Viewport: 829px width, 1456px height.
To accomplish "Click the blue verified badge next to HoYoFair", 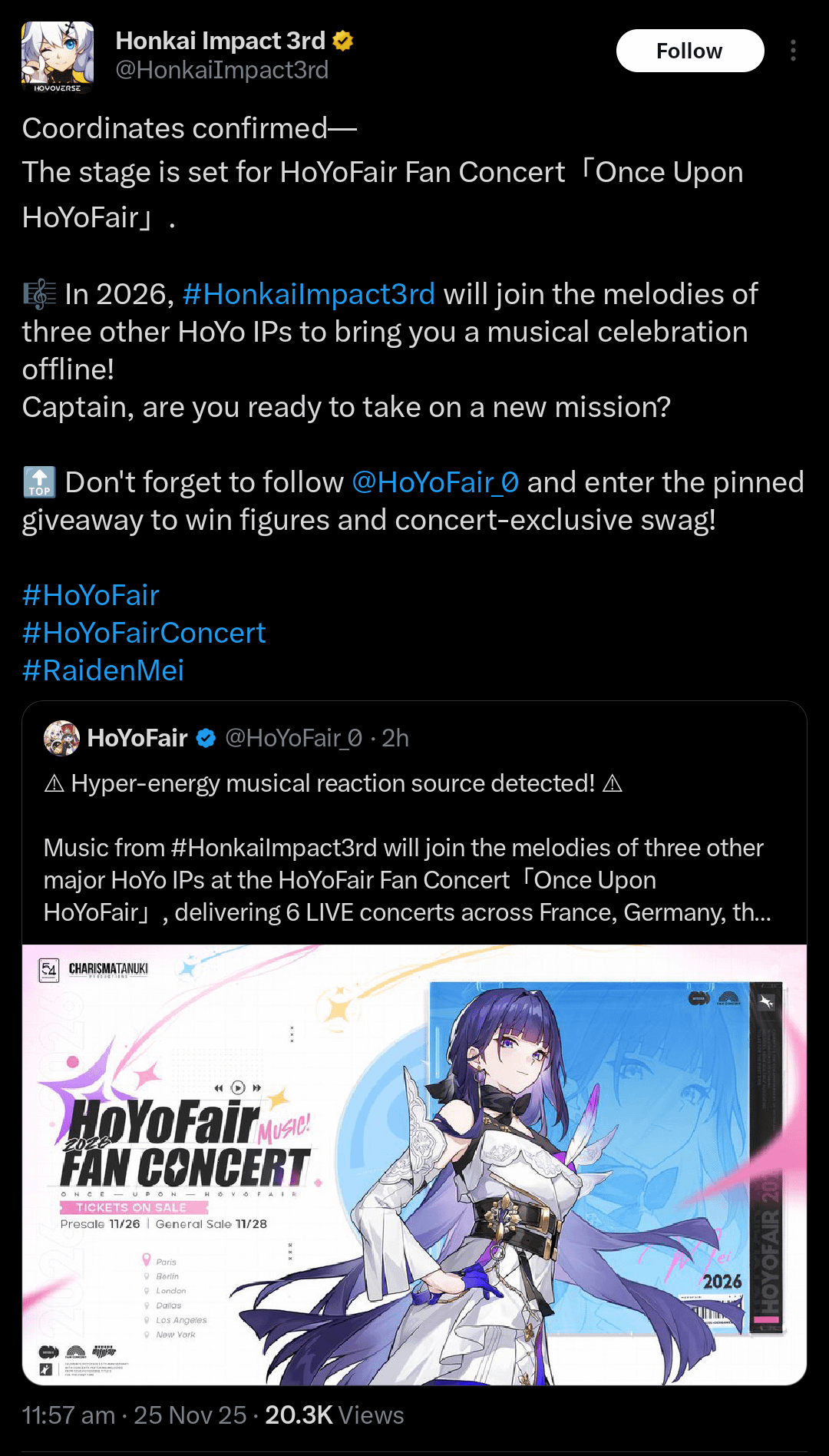I will (206, 738).
